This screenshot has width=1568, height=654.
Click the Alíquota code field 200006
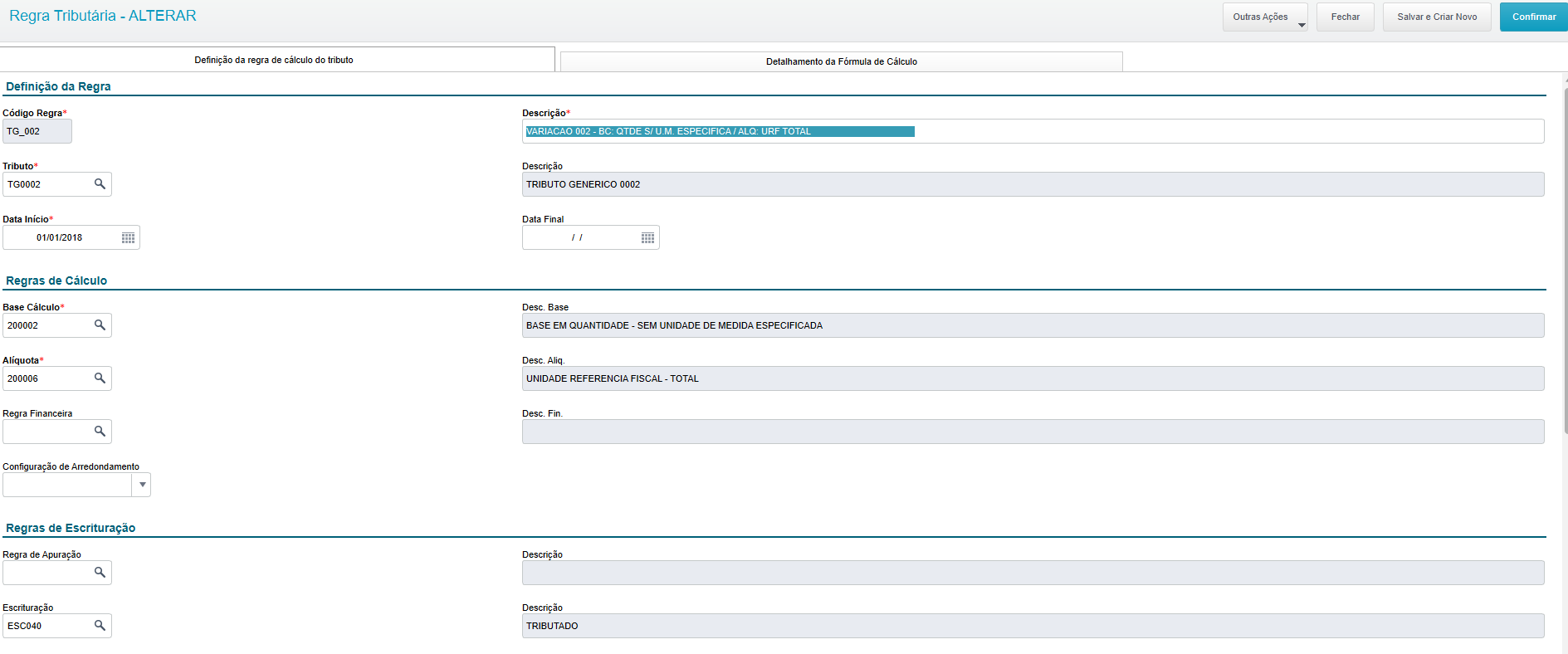[46, 378]
